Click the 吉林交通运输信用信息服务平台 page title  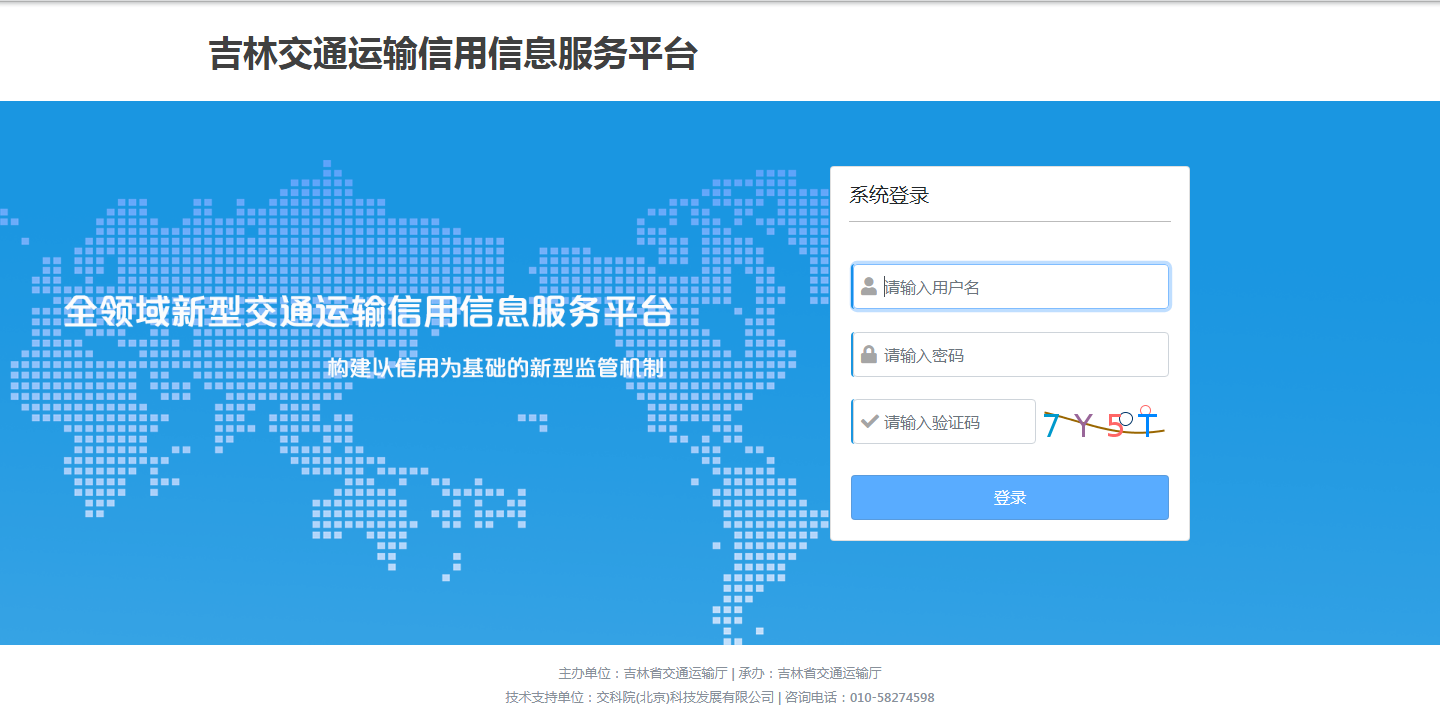click(452, 54)
